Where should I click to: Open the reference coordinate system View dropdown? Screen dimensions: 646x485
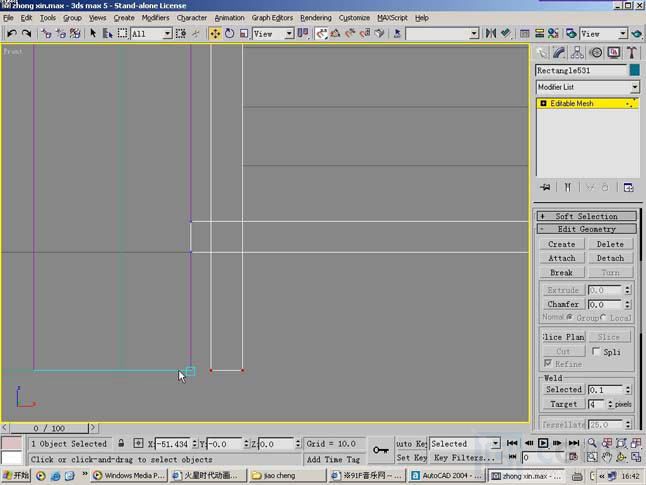click(273, 34)
